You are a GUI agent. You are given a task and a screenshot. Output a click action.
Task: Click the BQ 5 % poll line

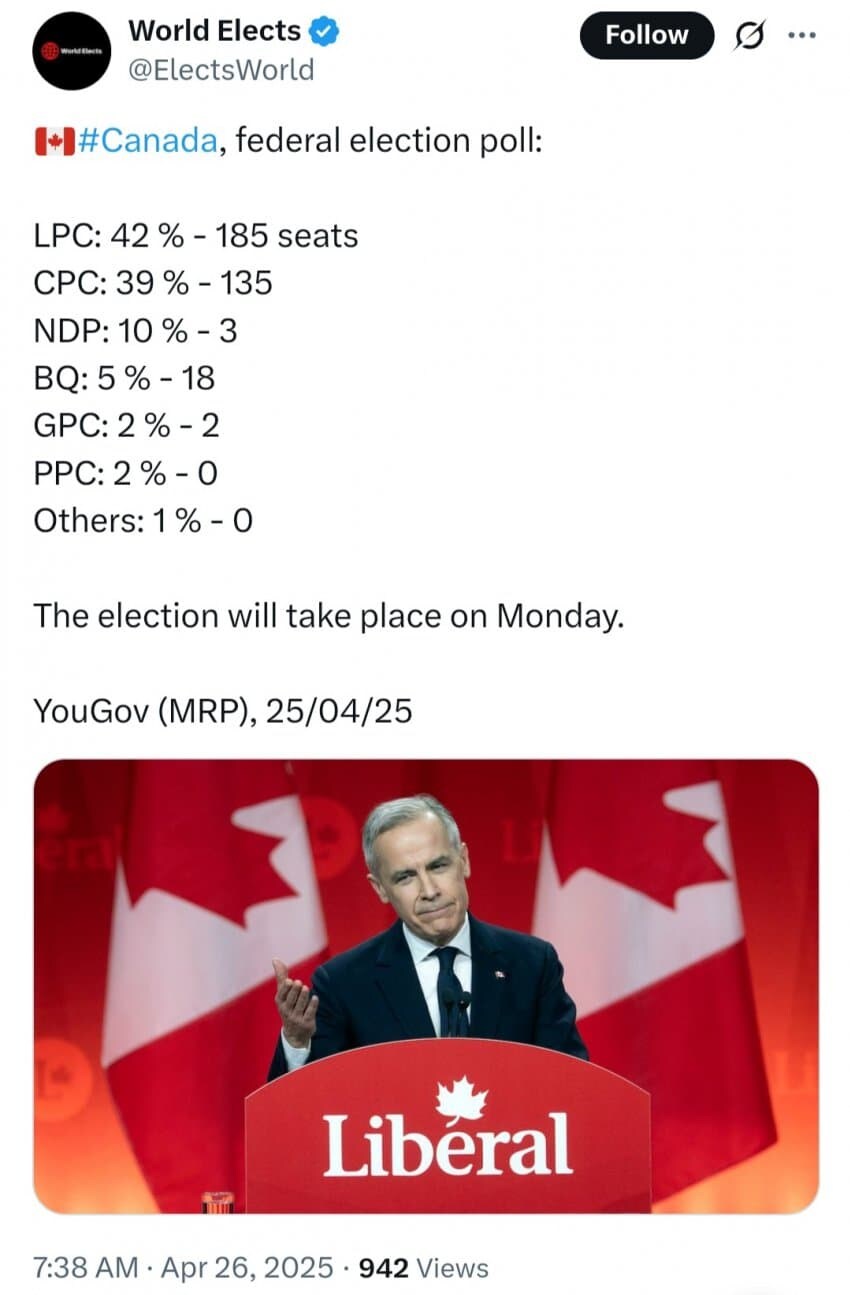pos(124,378)
